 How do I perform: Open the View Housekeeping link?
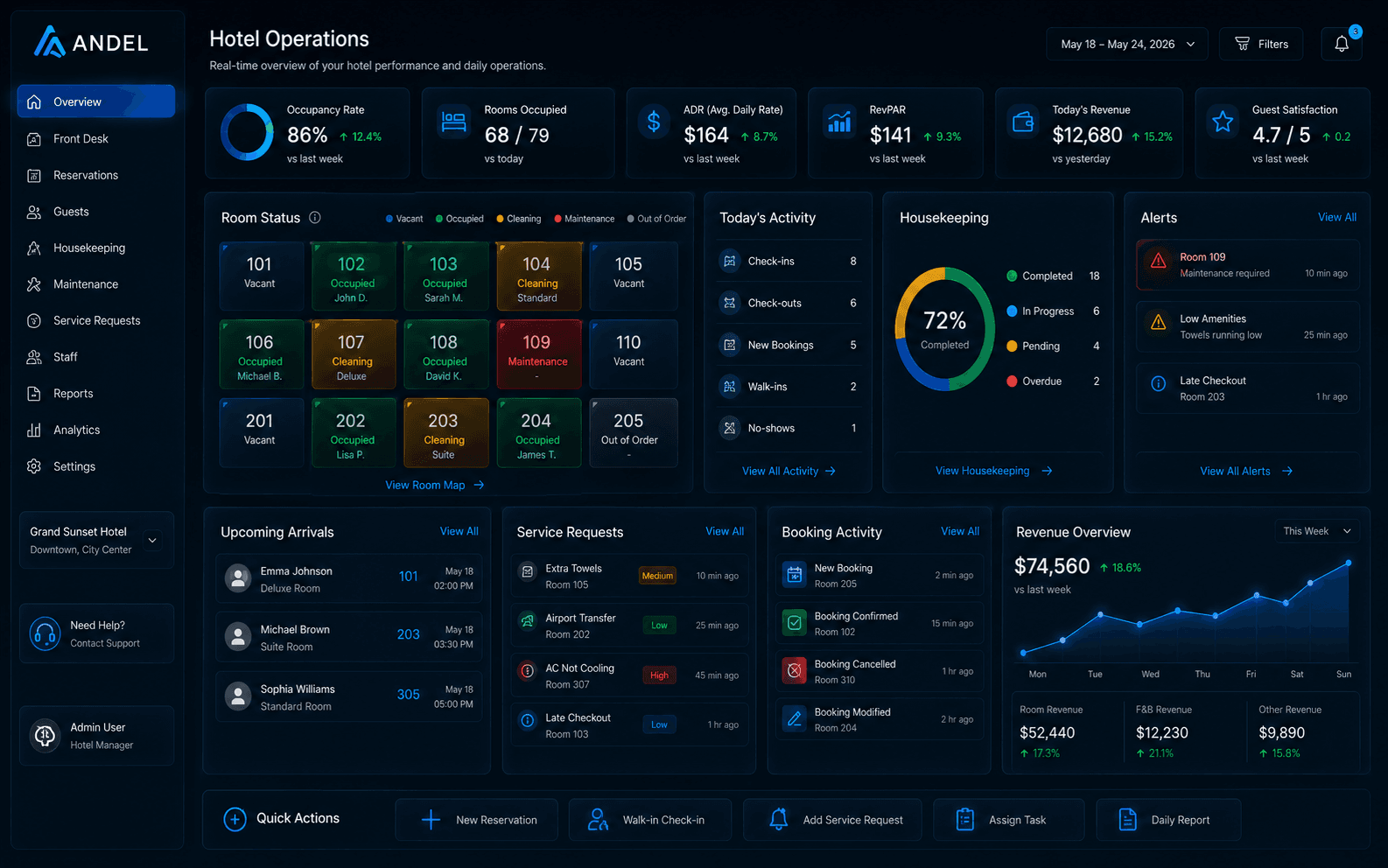993,471
